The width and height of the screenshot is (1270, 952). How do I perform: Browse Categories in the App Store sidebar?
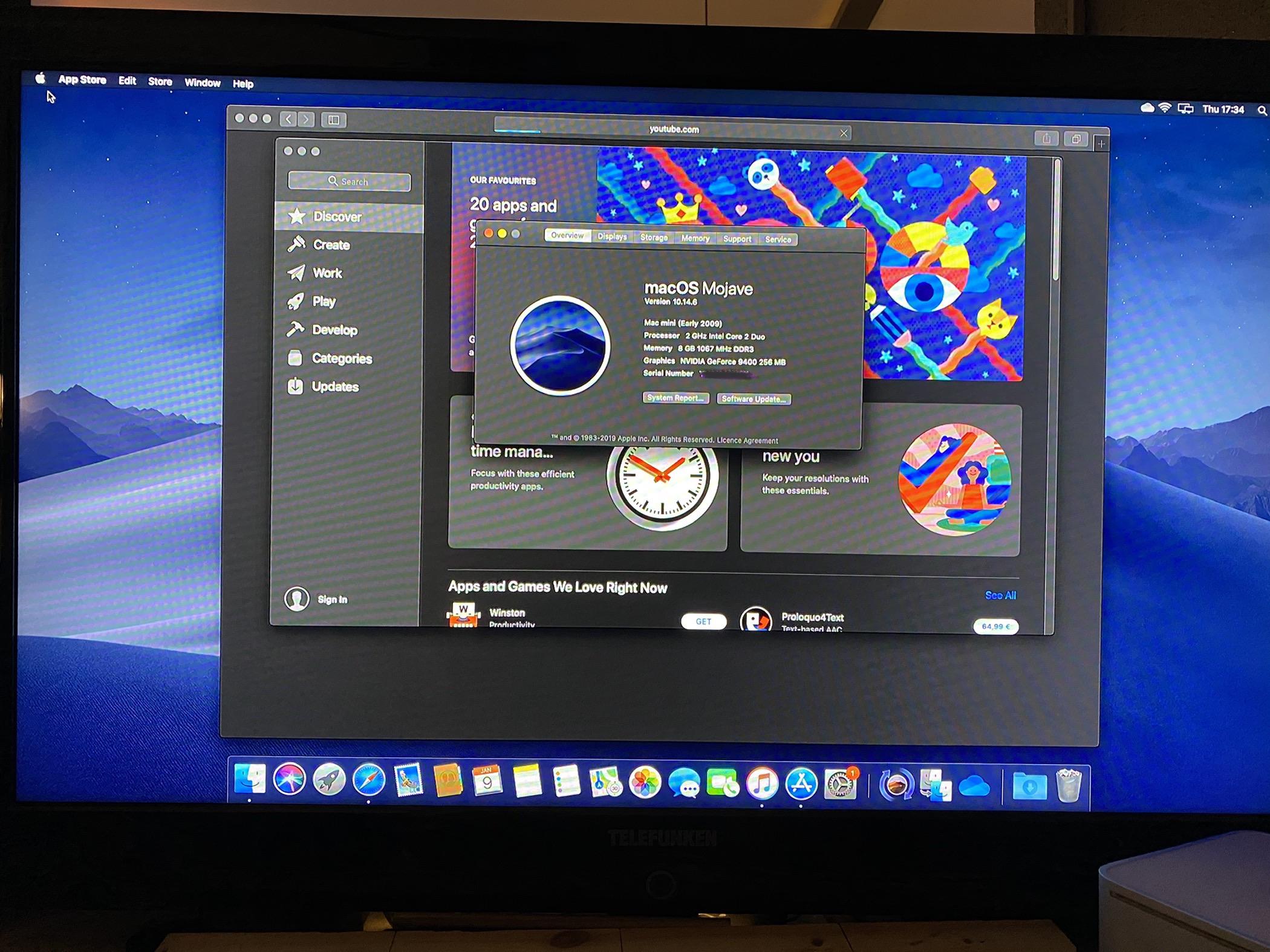click(x=342, y=358)
